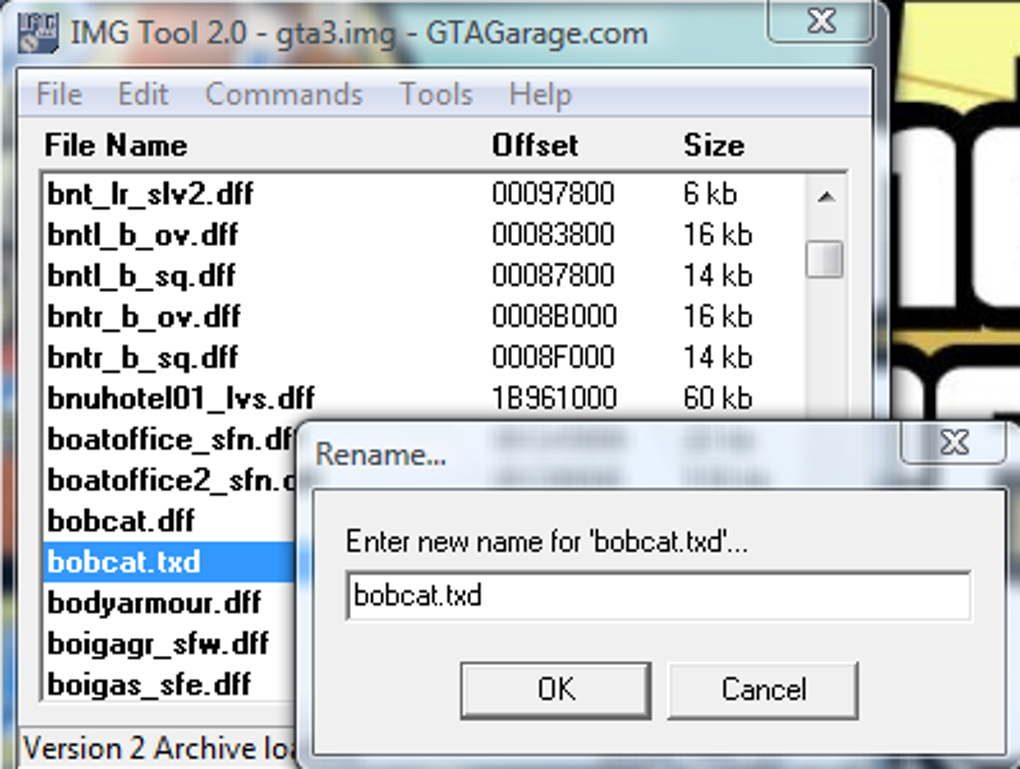The width and height of the screenshot is (1020, 769).
Task: Open the Edit menu
Action: point(143,94)
